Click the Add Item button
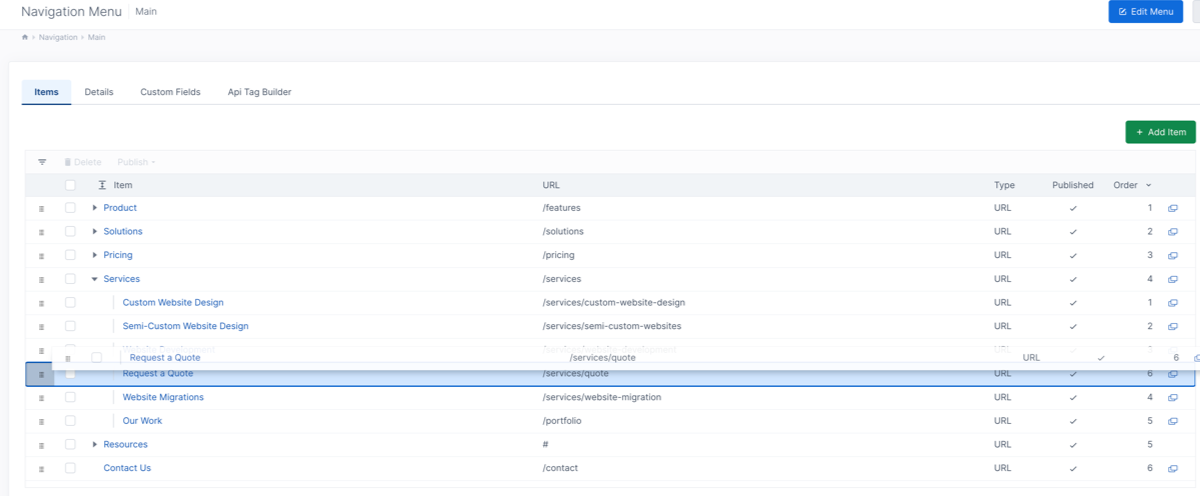This screenshot has width=1200, height=496. pyautogui.click(x=1160, y=132)
